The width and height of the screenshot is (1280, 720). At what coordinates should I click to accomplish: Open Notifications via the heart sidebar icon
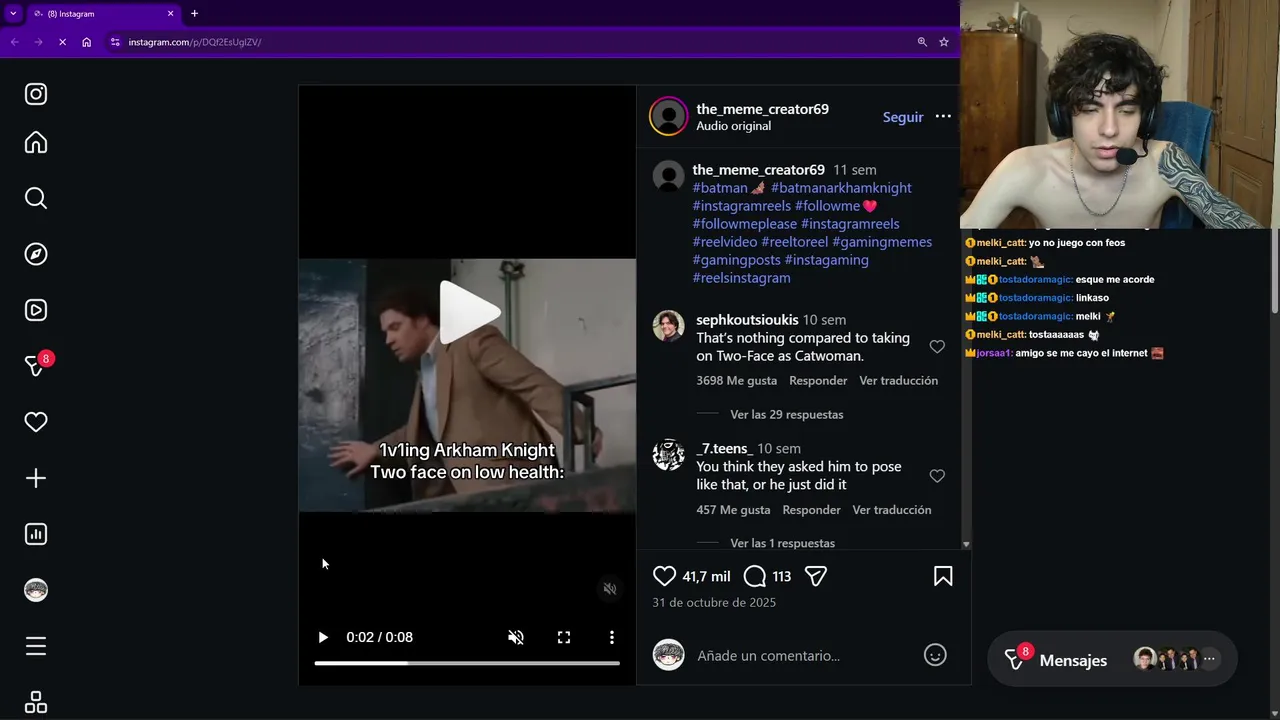[36, 422]
